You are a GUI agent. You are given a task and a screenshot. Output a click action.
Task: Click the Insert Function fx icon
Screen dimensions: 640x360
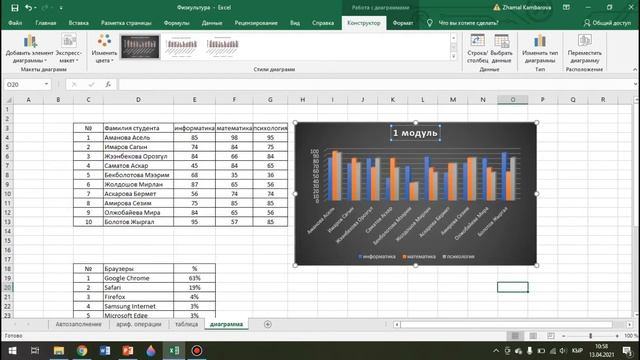[x=108, y=84]
